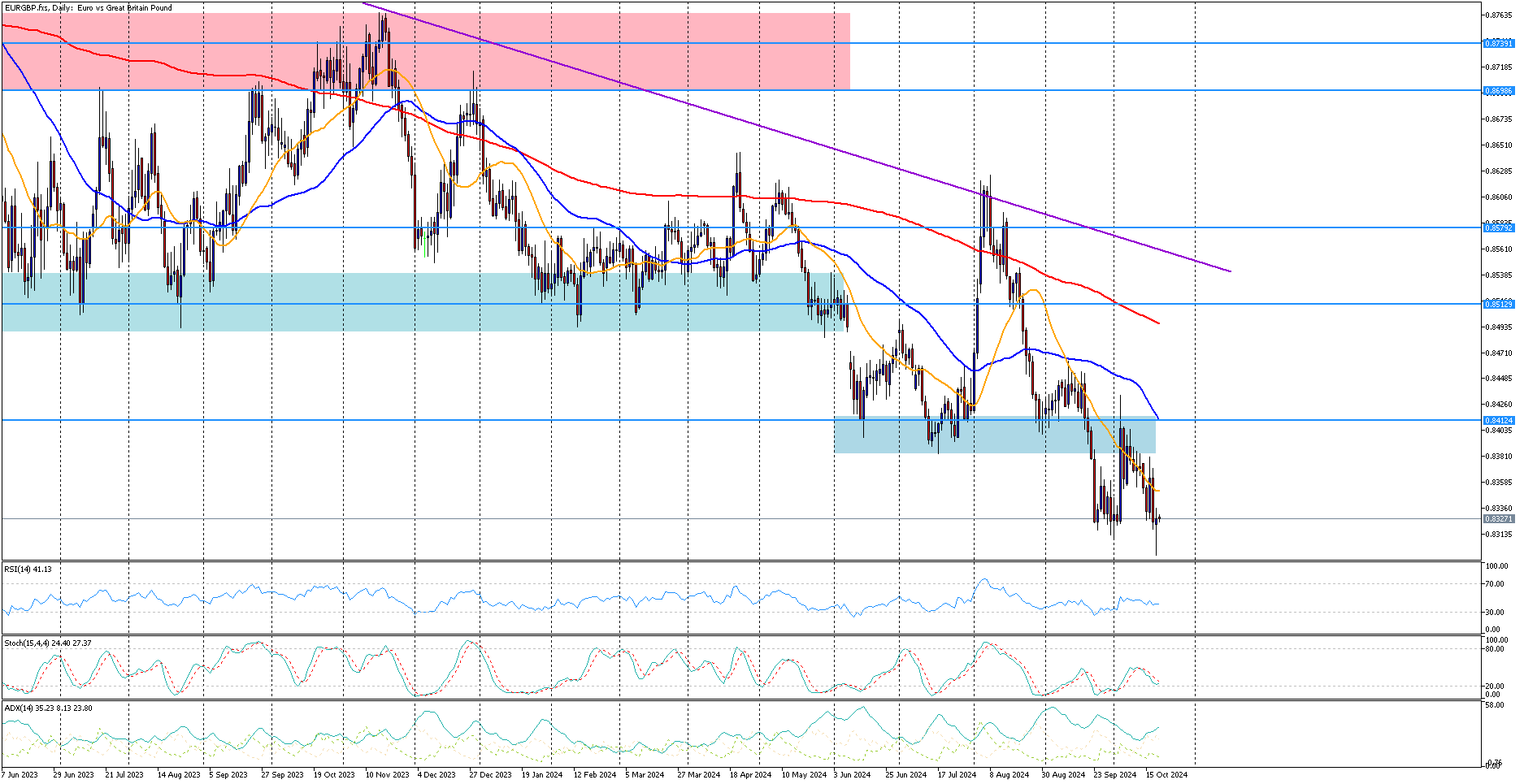The height and width of the screenshot is (784, 1524).
Task: Click the 10 Nov 2023 date label
Action: (387, 775)
